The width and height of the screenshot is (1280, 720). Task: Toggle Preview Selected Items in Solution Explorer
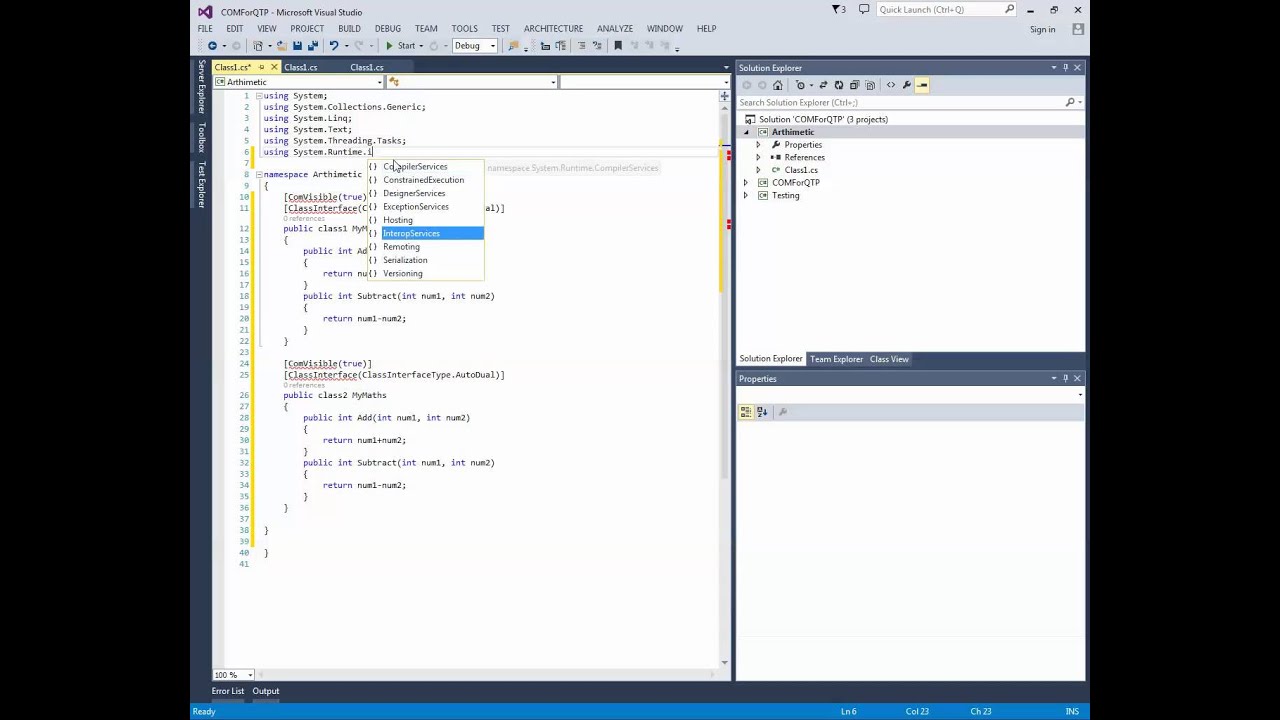pos(922,85)
